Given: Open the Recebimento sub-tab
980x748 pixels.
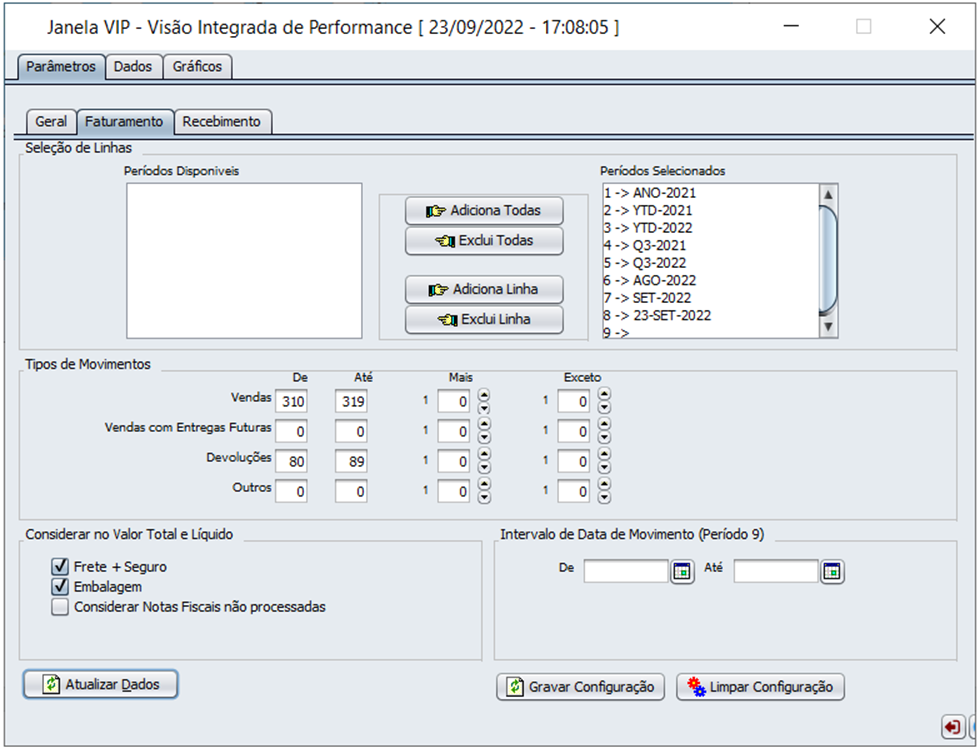Looking at the screenshot, I should (222, 122).
